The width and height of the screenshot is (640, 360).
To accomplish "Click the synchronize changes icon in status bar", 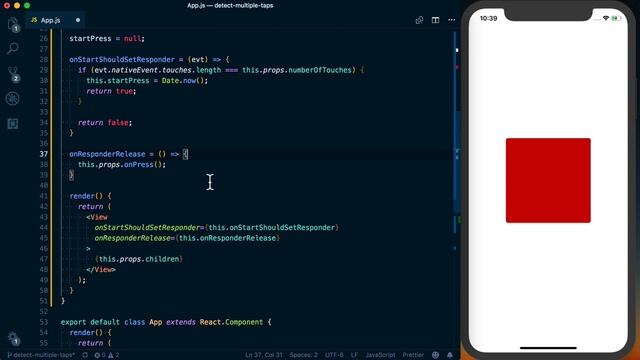I will tap(85, 355).
